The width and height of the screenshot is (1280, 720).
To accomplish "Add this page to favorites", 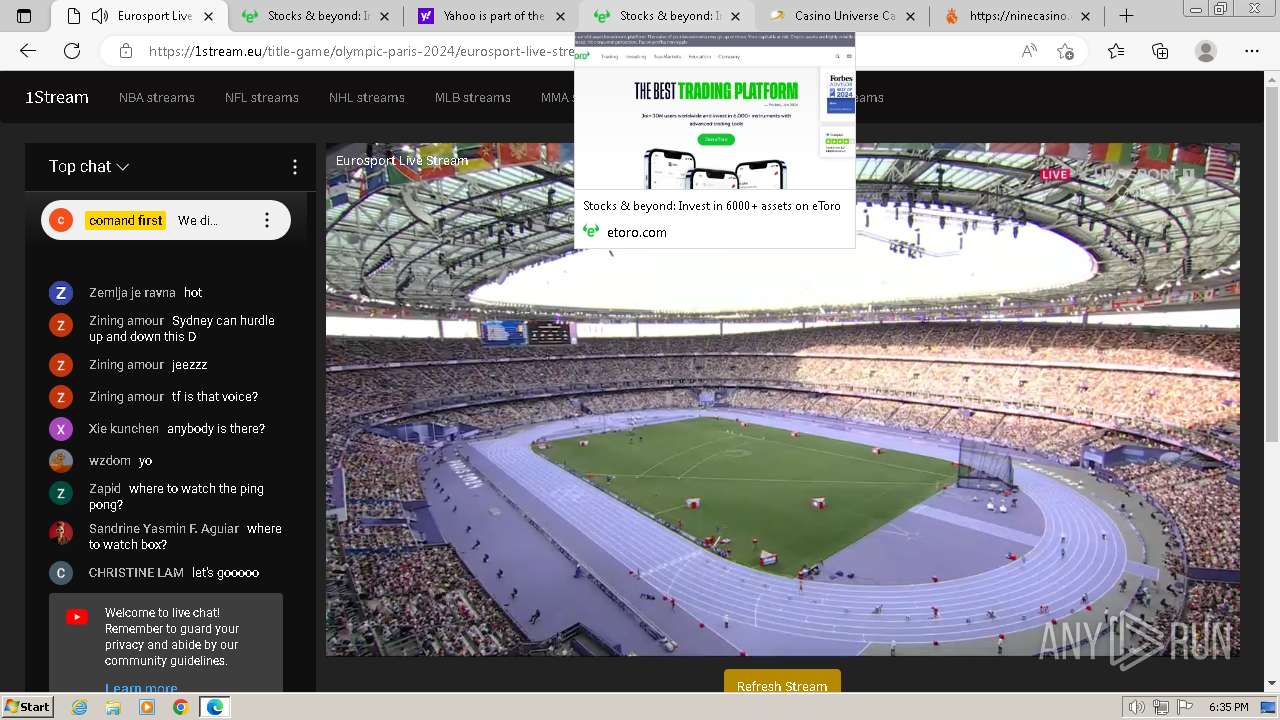I will pos(1066,51).
